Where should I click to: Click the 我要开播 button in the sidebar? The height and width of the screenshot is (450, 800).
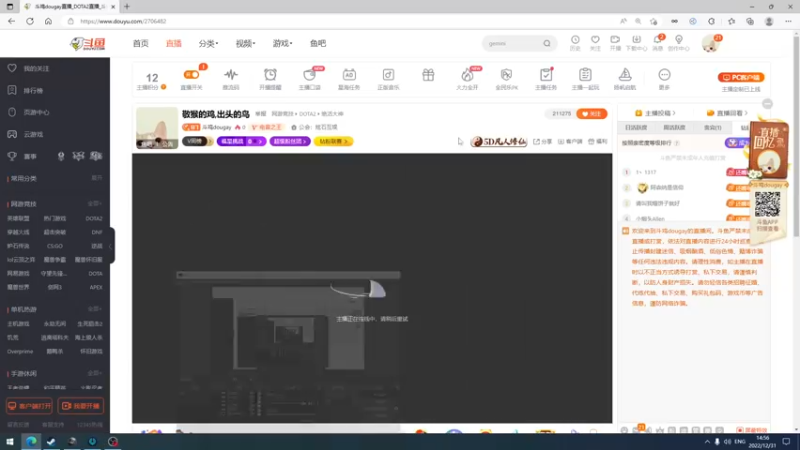tap(81, 406)
